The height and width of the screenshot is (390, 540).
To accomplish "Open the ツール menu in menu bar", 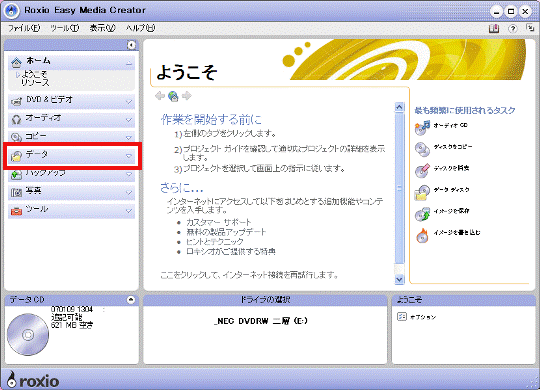I will point(64,28).
